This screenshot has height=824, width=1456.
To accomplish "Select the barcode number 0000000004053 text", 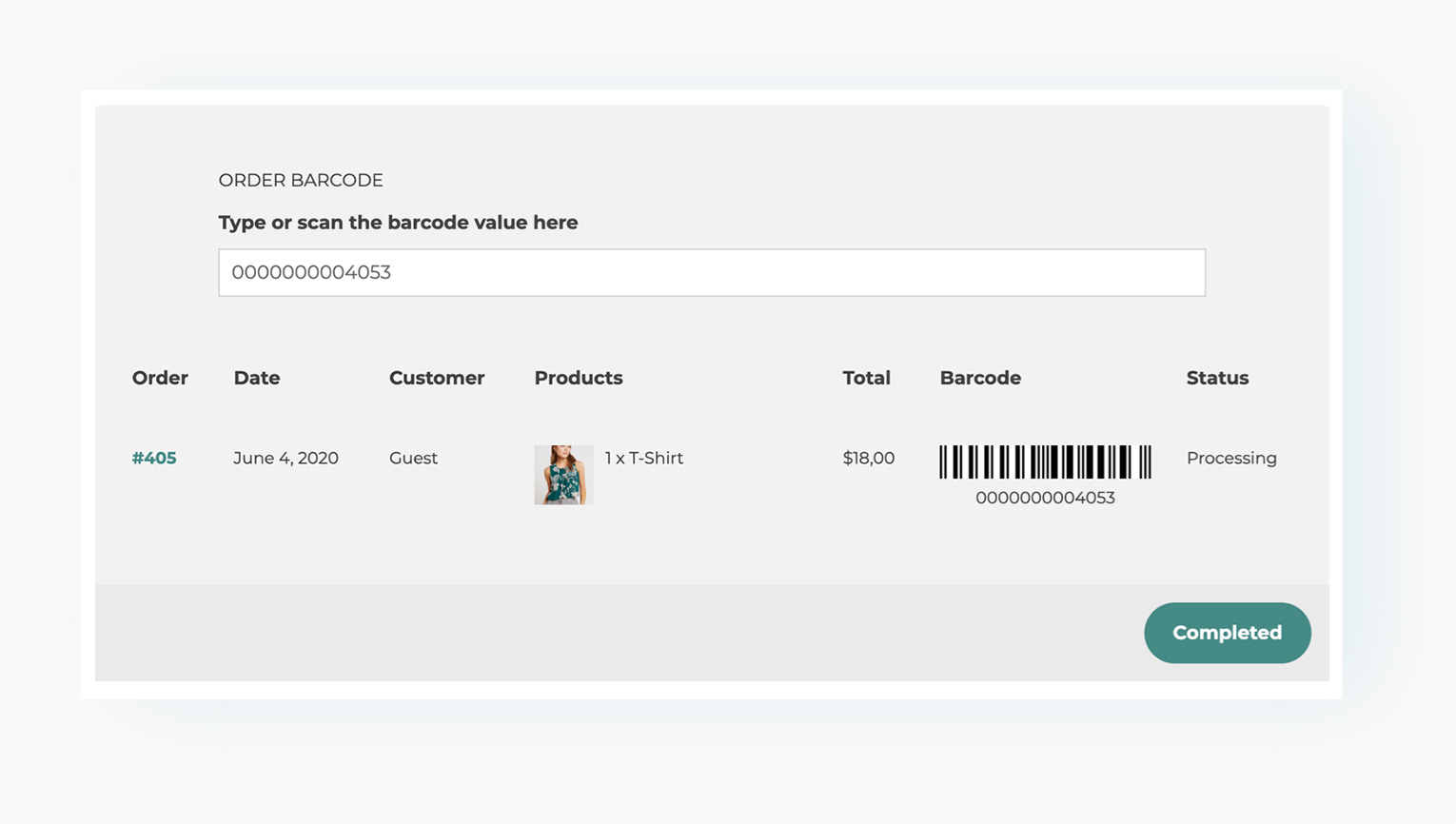I will [x=1045, y=497].
